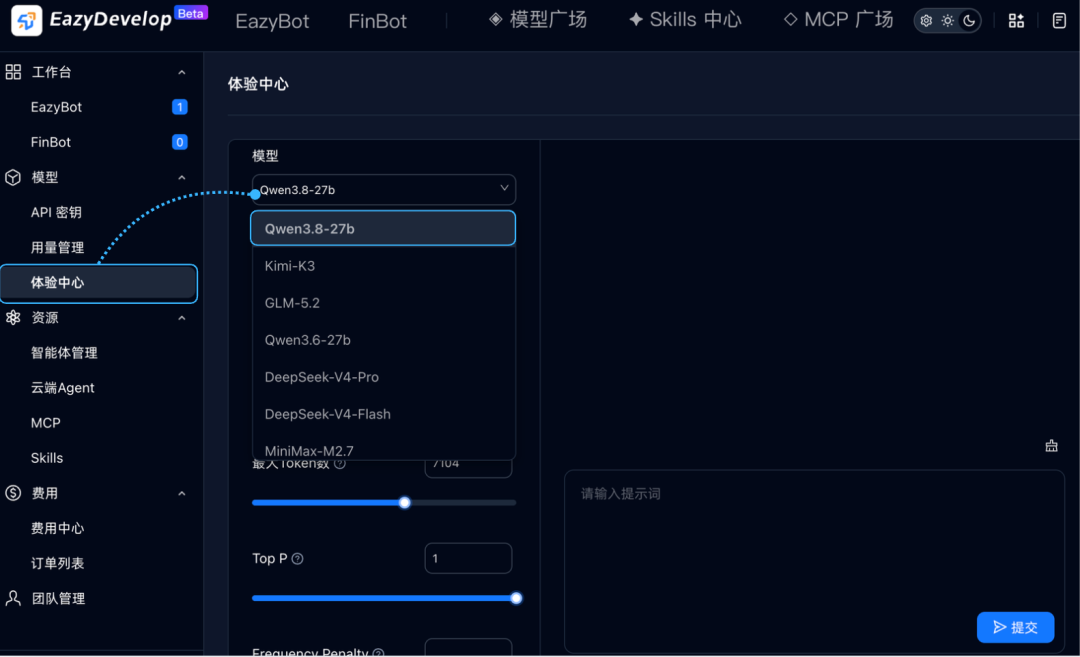Click the 最大Token数 slider track
Image resolution: width=1080 pixels, height=657 pixels.
(384, 503)
